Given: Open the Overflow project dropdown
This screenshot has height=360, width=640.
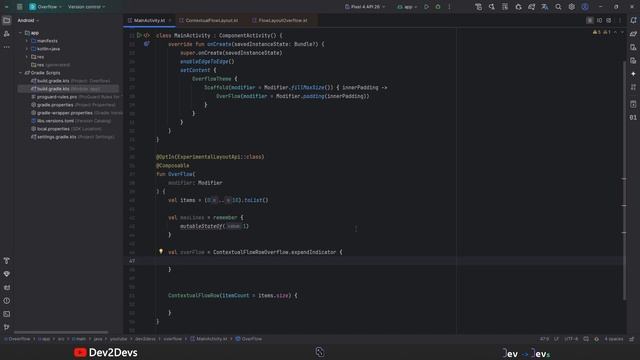Looking at the screenshot, I should 45,7.
